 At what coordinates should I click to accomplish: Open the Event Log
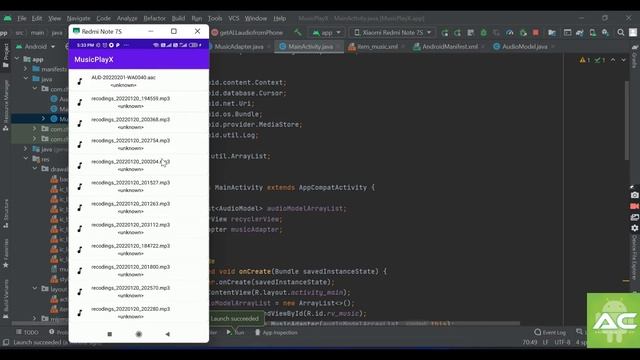coord(550,332)
